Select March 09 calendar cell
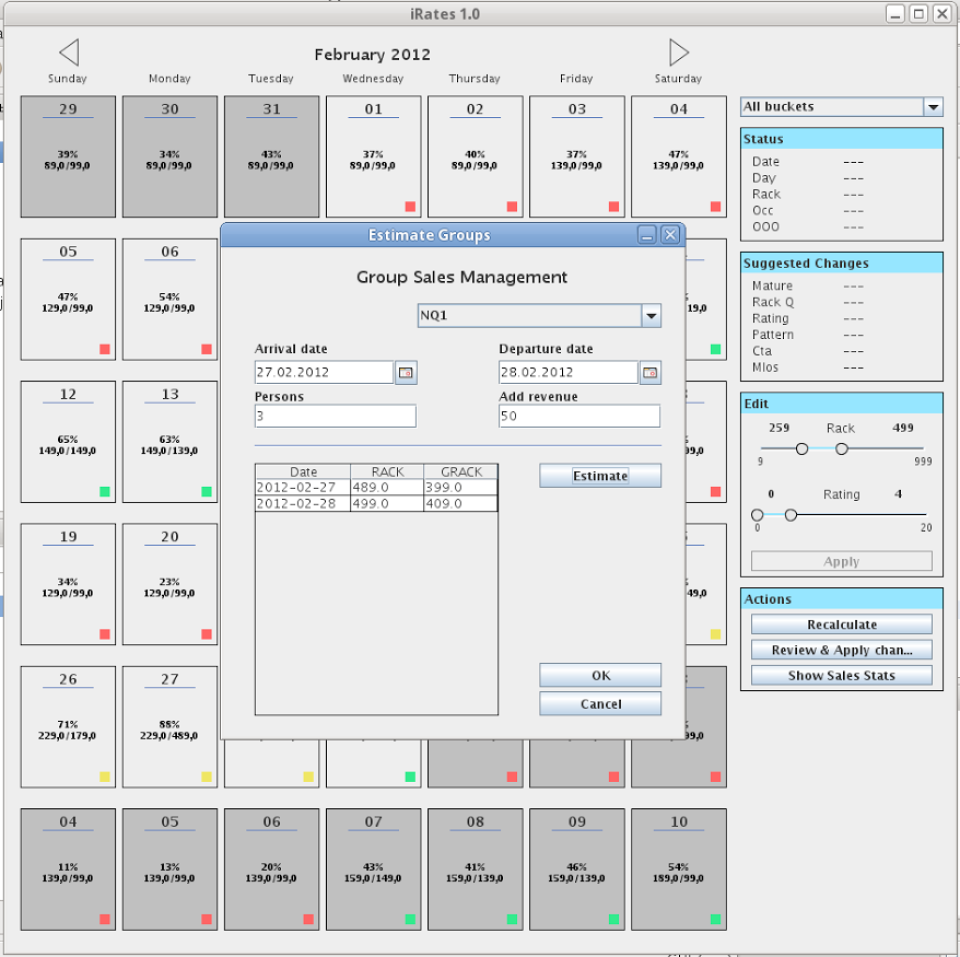This screenshot has width=960, height=957. click(577, 869)
